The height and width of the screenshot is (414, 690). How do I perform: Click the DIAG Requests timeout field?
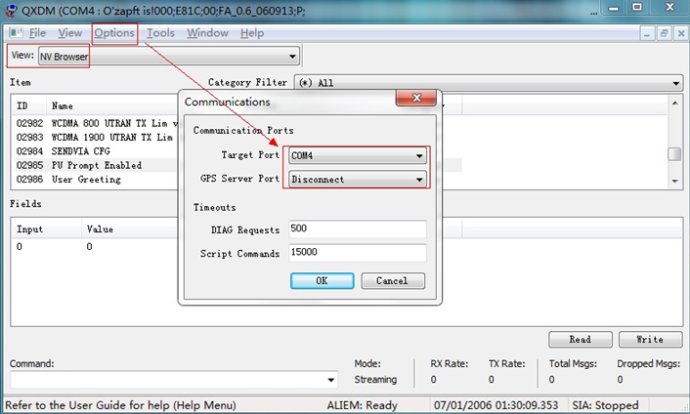[357, 229]
